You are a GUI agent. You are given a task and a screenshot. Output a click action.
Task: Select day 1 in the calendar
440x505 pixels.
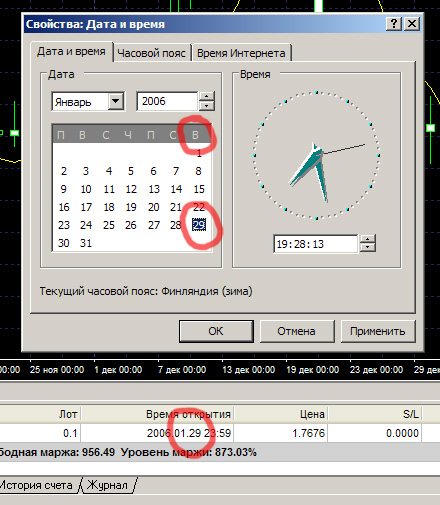pyautogui.click(x=199, y=153)
